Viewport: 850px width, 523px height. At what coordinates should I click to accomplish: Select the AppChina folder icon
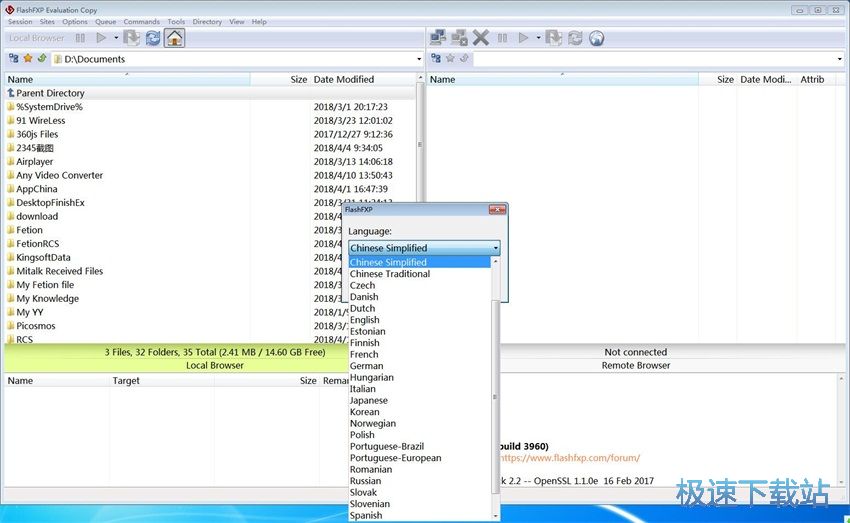[x=10, y=189]
